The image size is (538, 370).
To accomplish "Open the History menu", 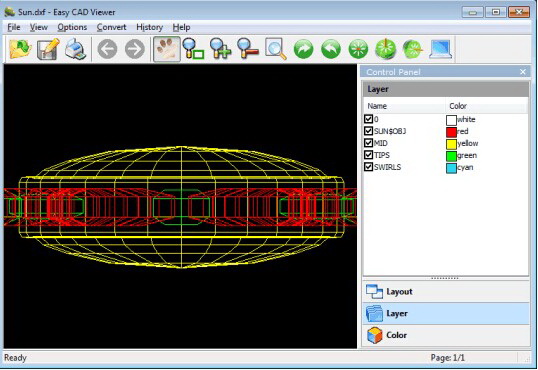I will point(150,27).
